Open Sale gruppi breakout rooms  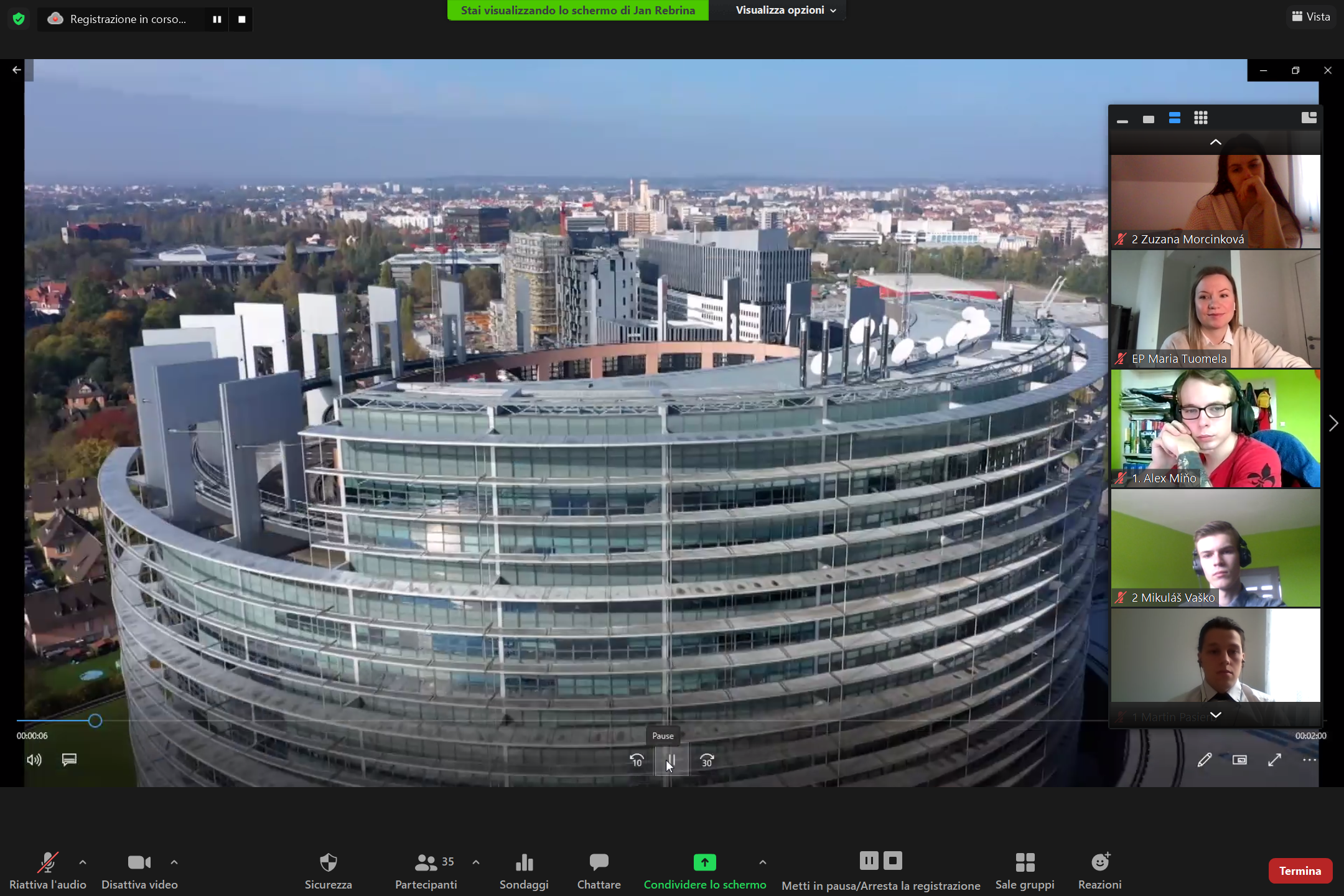tap(1025, 871)
